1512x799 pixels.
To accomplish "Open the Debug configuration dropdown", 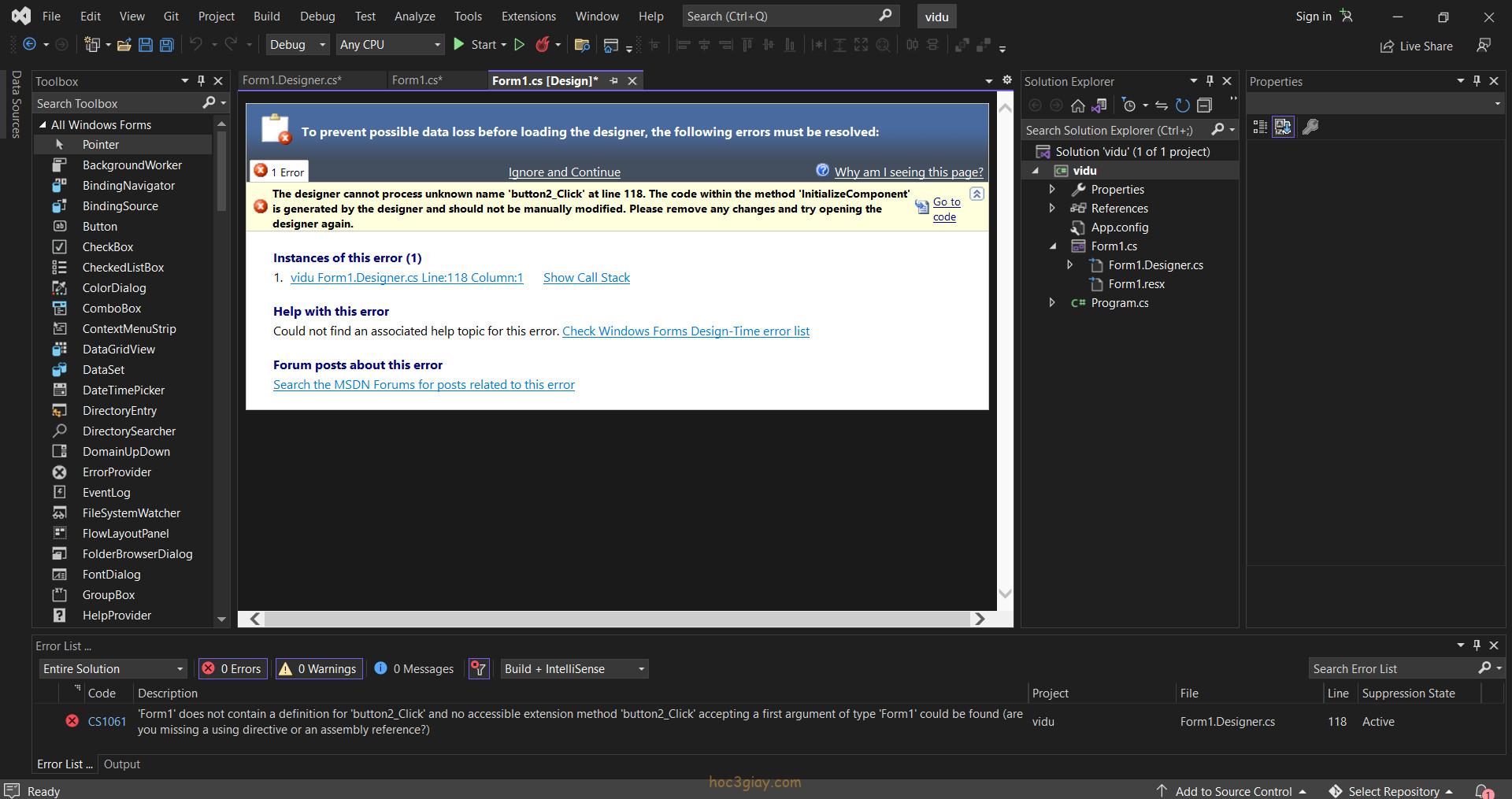I will point(297,45).
